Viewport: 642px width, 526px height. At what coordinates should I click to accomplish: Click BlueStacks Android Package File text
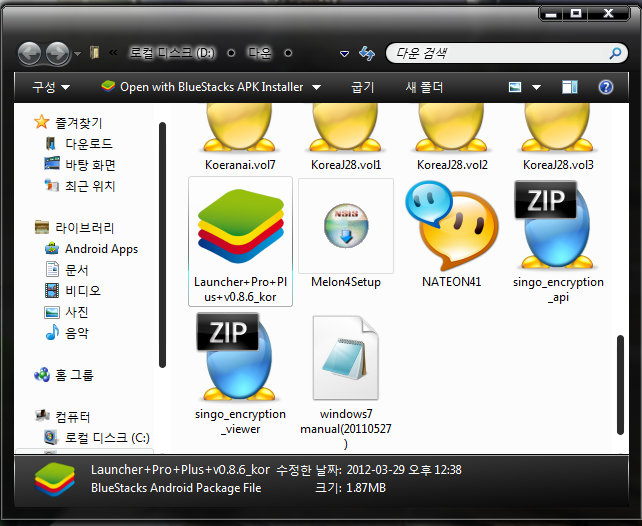[176, 488]
